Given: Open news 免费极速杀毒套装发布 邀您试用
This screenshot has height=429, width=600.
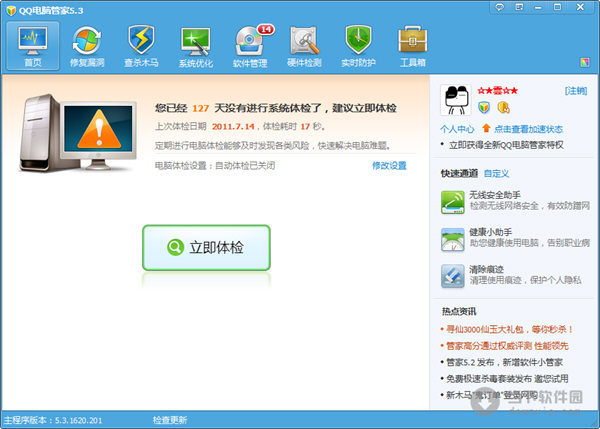Looking at the screenshot, I should pos(507,379).
